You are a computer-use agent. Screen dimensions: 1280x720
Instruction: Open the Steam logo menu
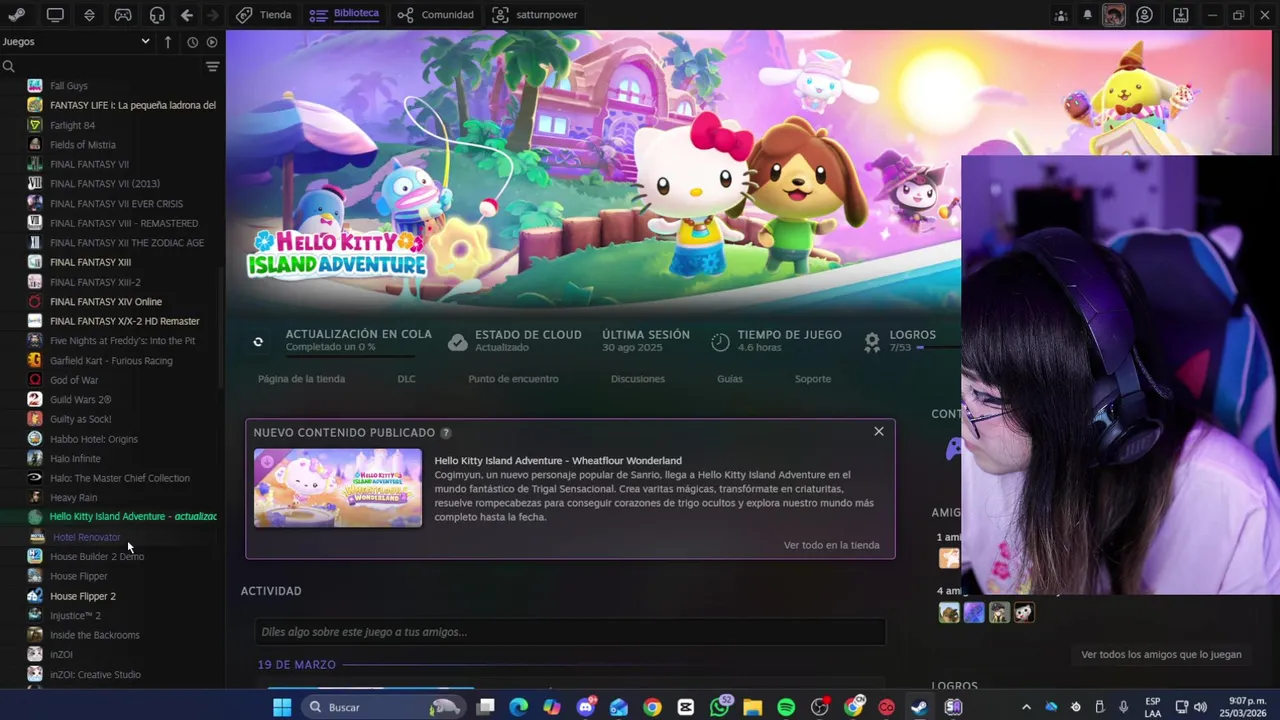(17, 15)
